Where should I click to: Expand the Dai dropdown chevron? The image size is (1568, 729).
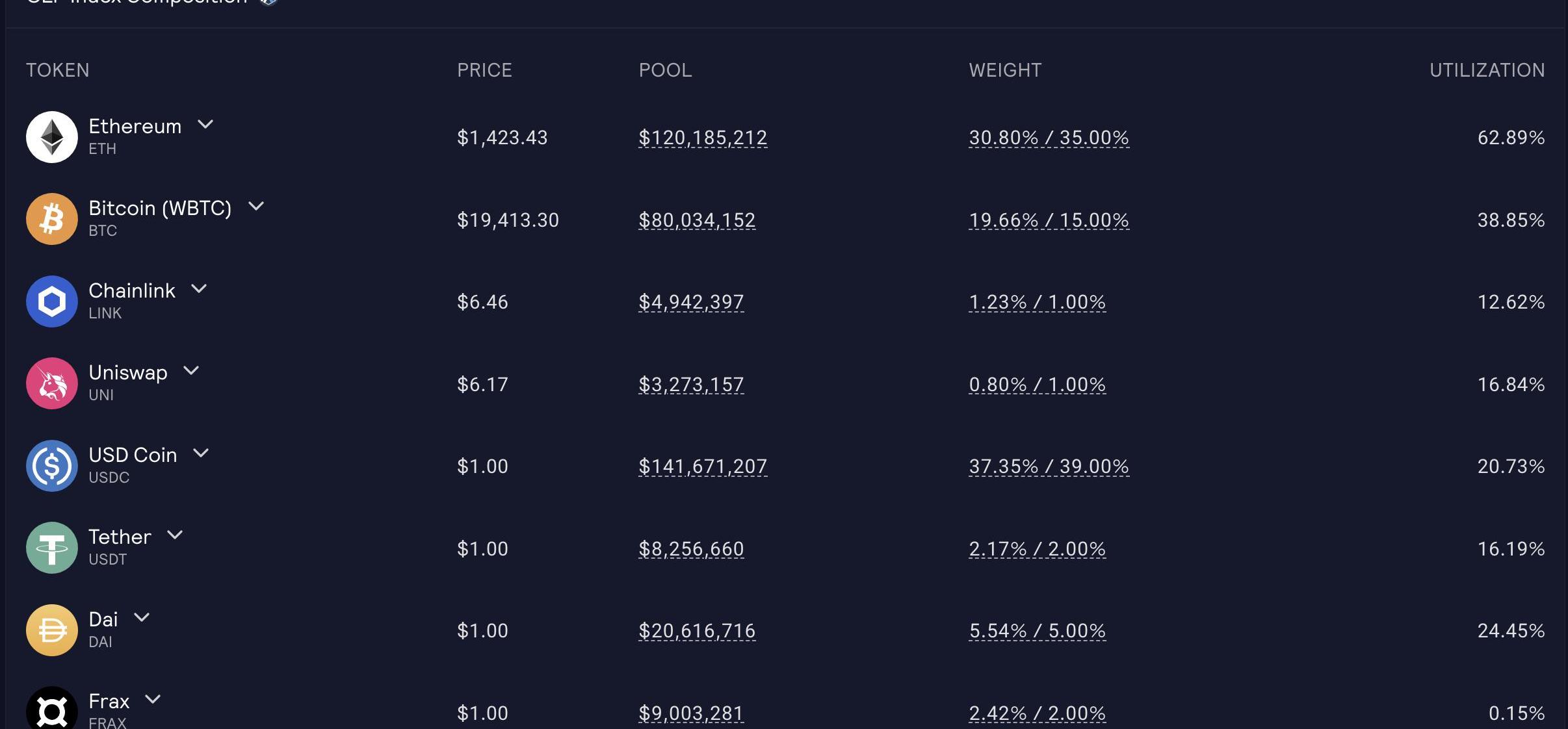point(142,617)
